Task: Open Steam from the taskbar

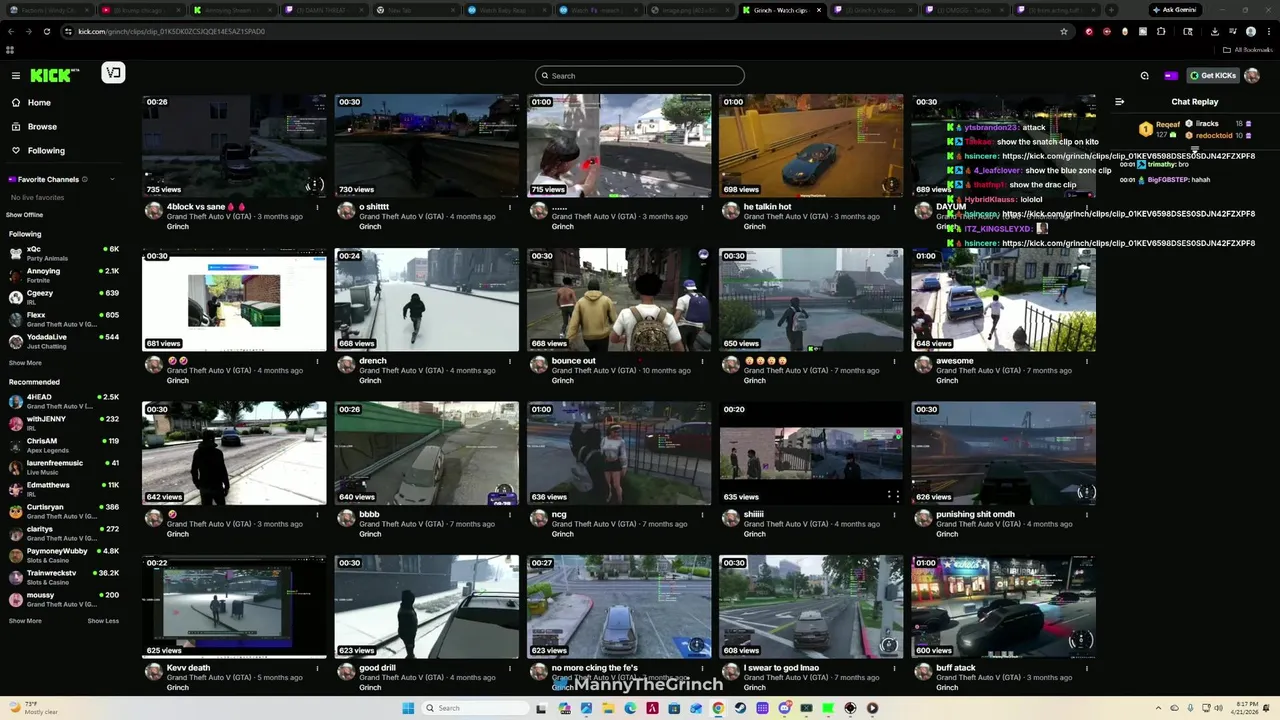Action: [x=740, y=708]
